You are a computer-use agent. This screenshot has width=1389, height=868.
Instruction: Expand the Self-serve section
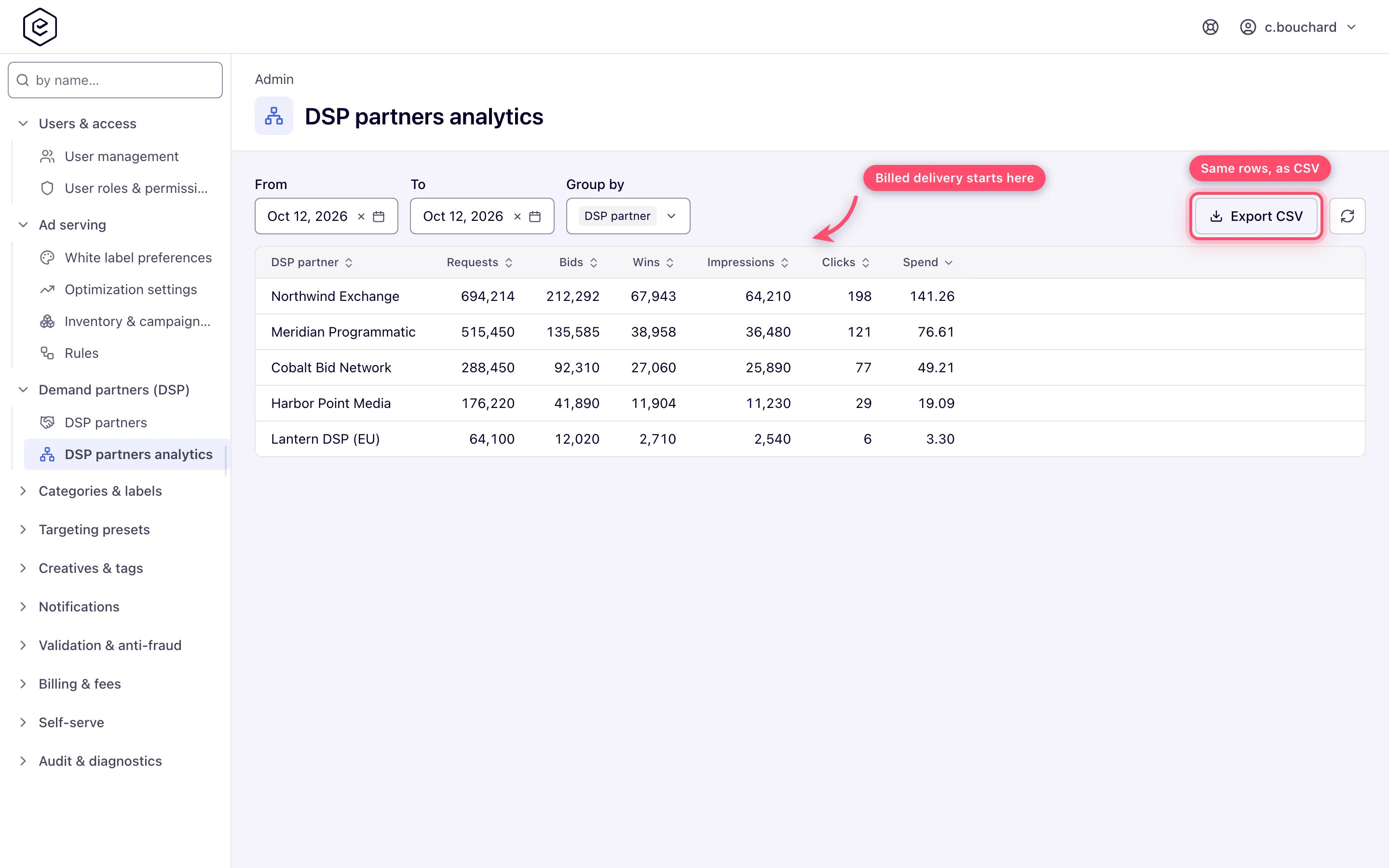coord(24,722)
